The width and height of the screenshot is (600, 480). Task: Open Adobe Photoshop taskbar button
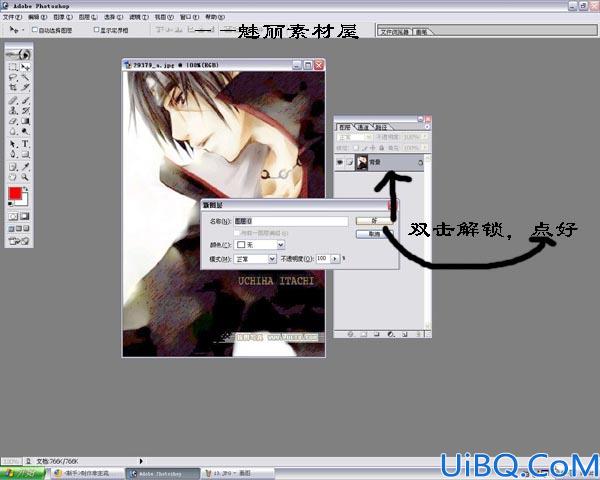tap(163, 473)
